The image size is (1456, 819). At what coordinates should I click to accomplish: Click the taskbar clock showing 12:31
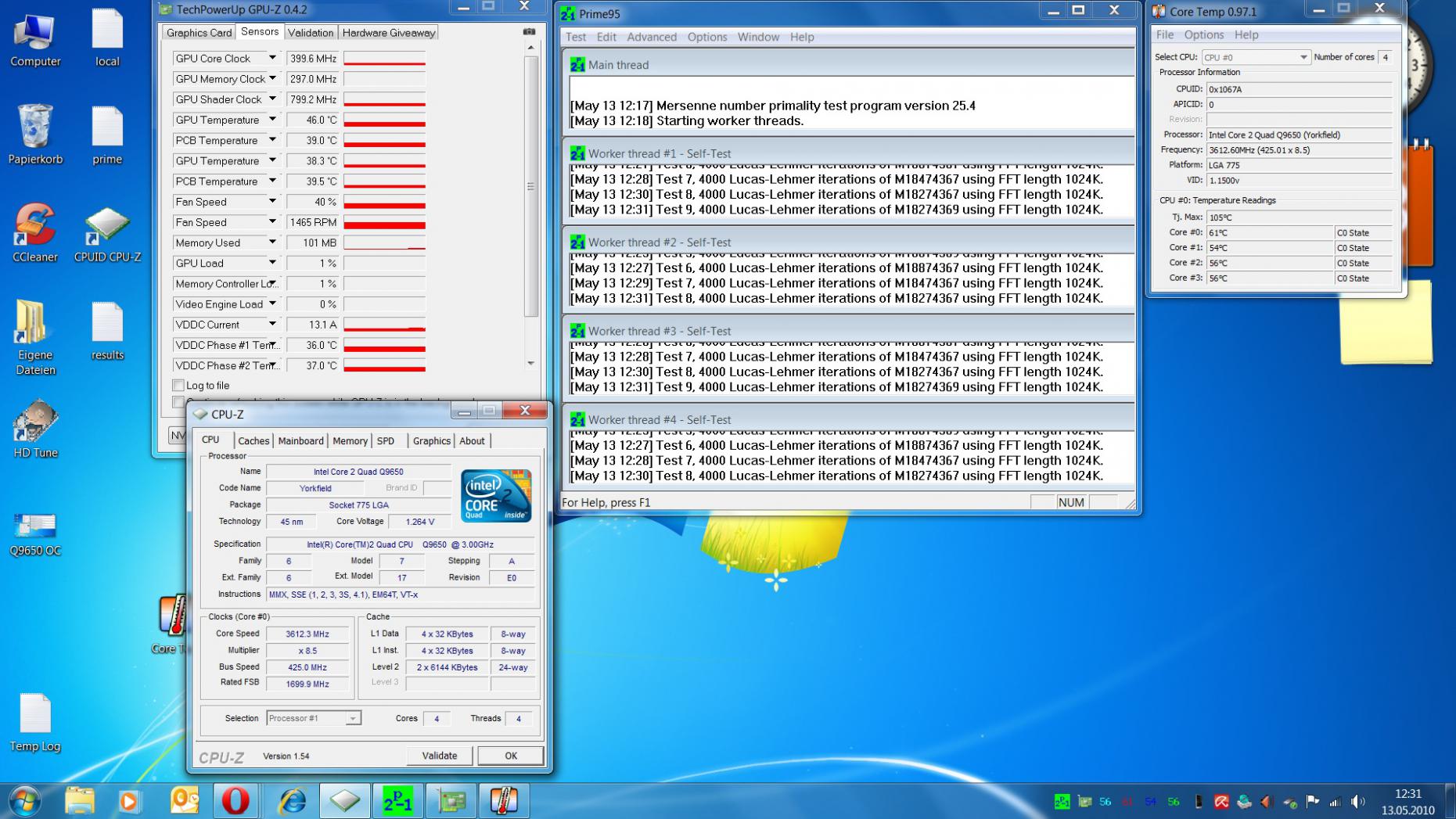coord(1407,802)
